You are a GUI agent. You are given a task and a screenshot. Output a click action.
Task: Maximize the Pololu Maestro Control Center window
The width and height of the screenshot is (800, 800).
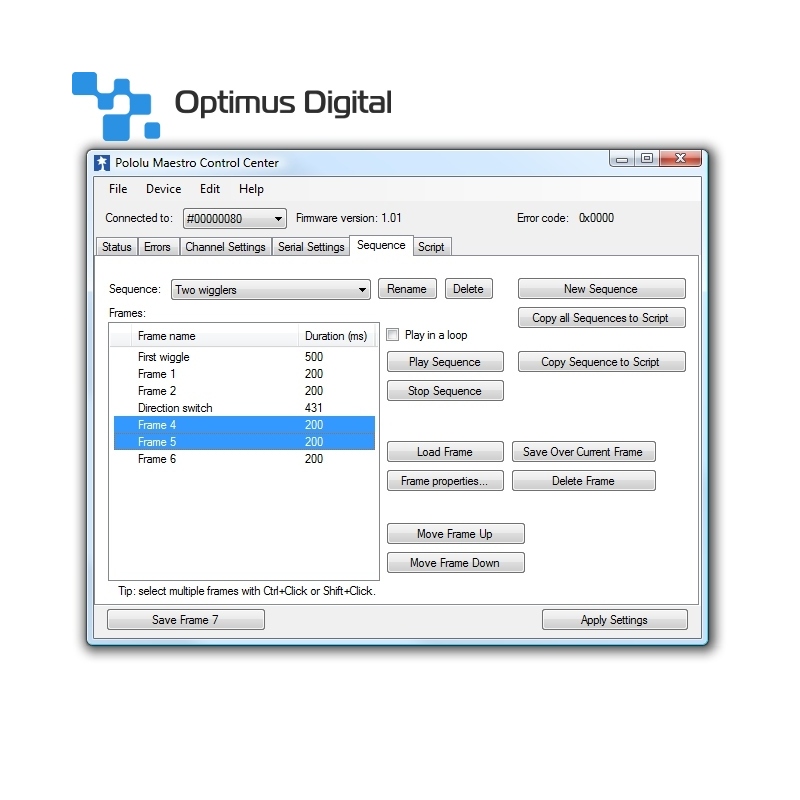[647, 159]
